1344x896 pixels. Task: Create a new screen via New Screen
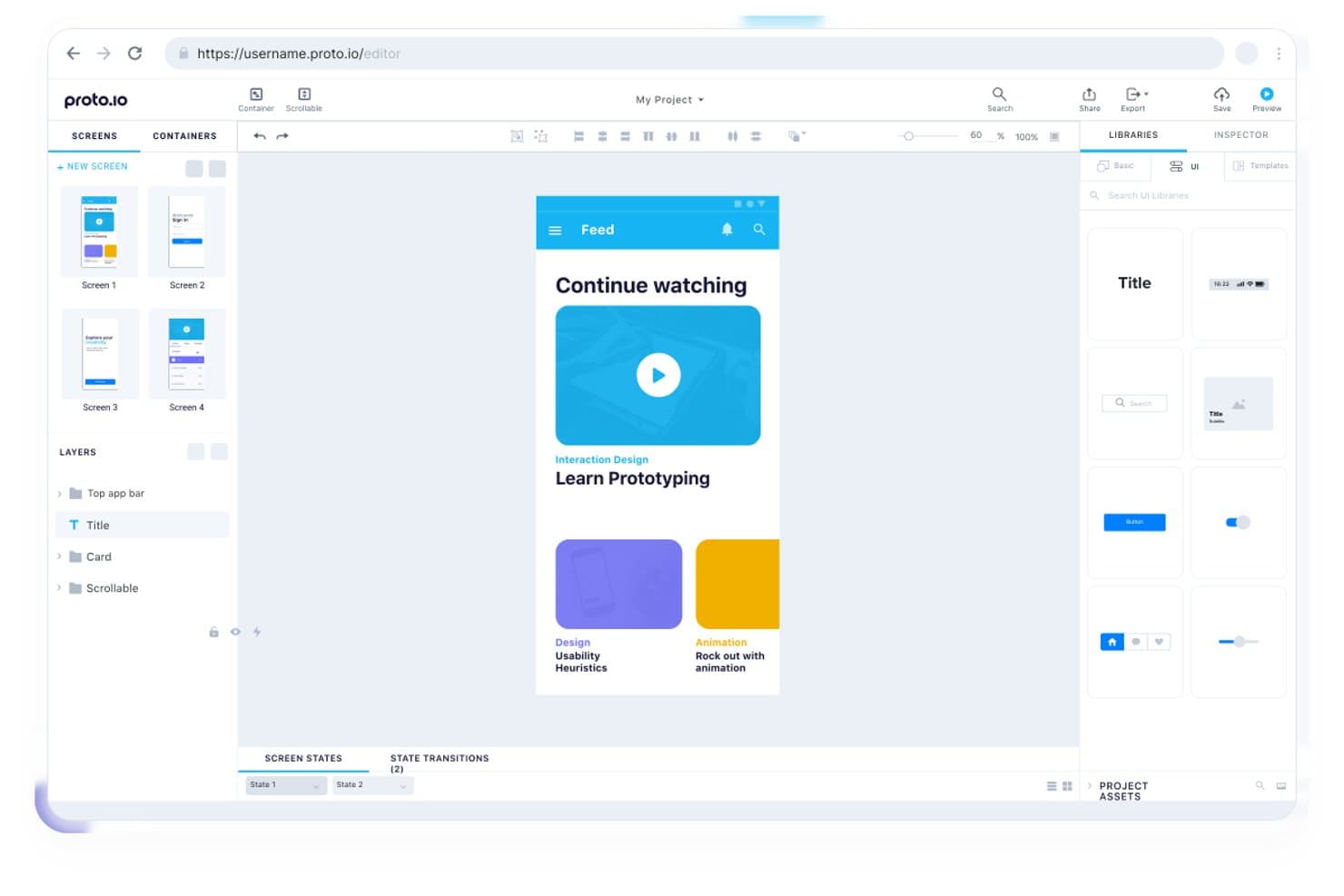click(92, 167)
